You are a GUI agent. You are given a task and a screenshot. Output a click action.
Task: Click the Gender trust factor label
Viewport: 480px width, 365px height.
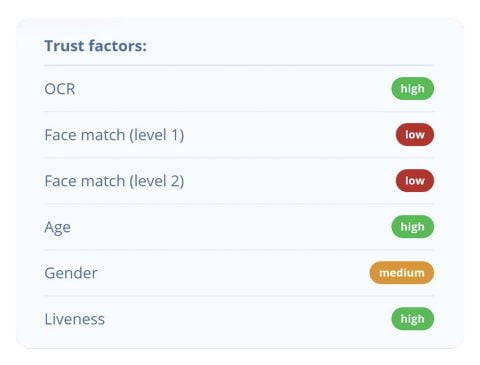tap(71, 273)
